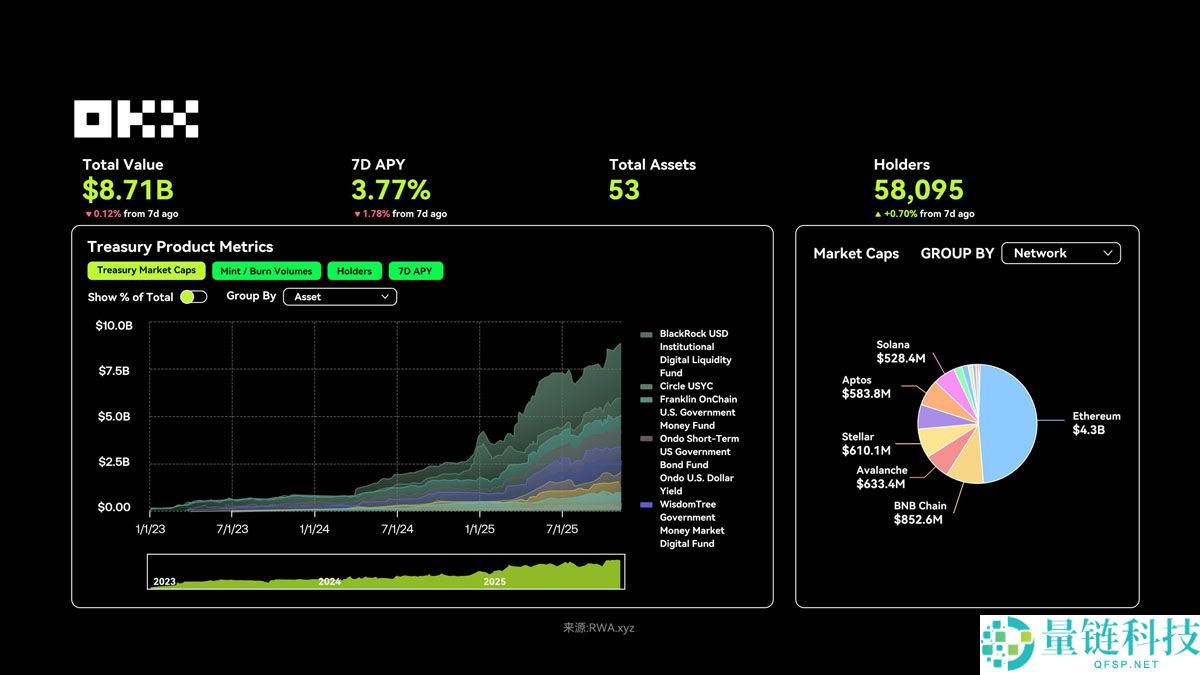Toggle the Show % of Total switch
This screenshot has width=1200, height=675.
coord(193,297)
